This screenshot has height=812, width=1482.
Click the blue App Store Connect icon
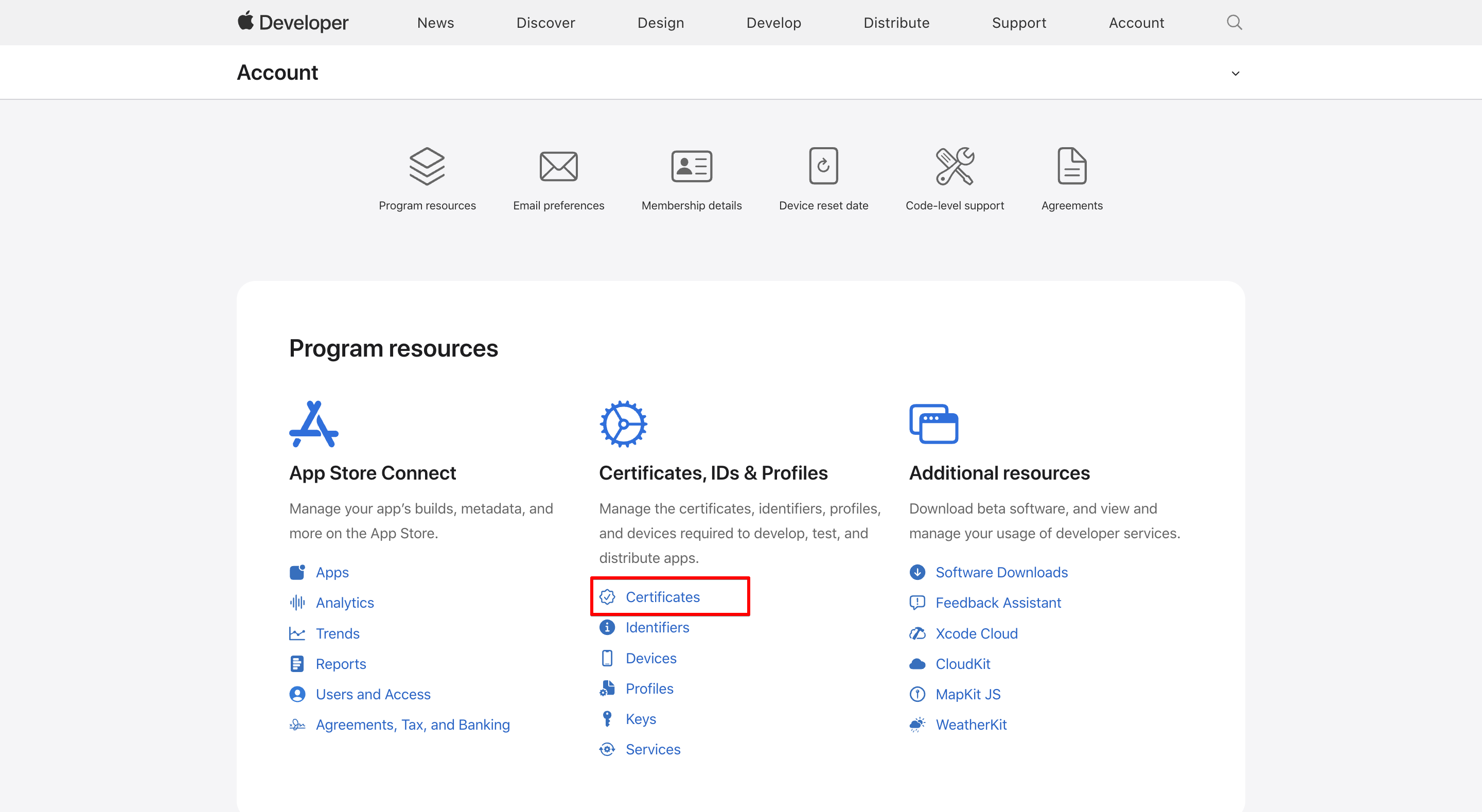coord(313,423)
